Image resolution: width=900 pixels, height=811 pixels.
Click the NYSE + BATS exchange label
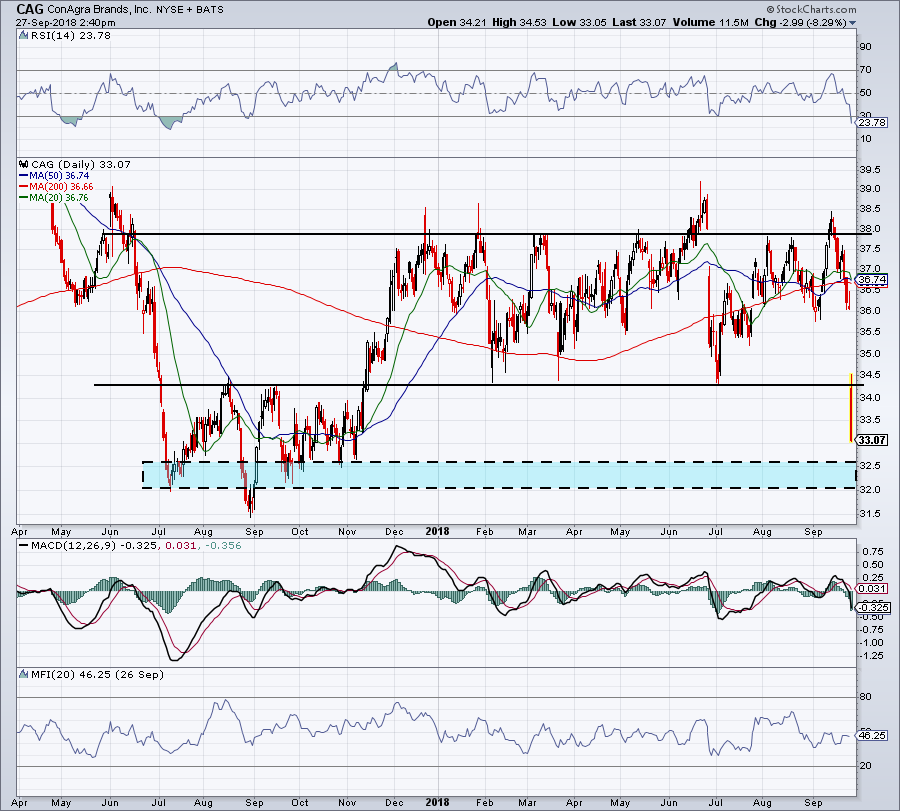click(190, 10)
